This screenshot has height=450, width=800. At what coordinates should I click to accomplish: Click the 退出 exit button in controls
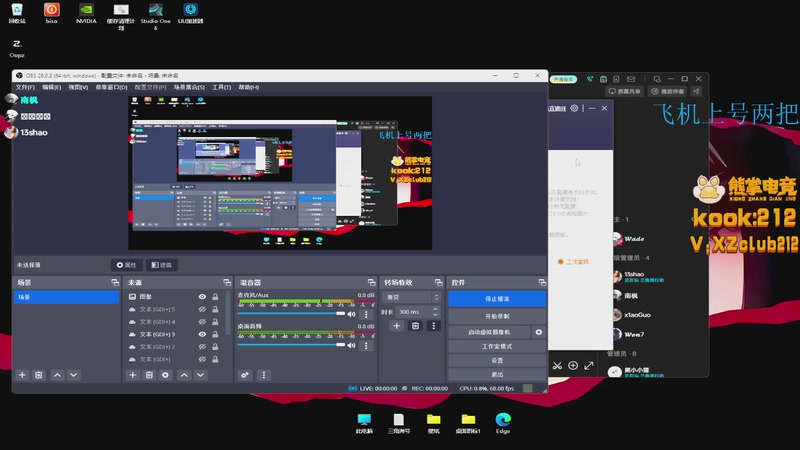[497, 374]
